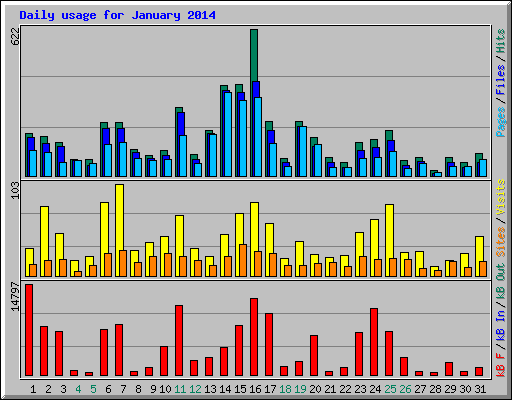This screenshot has width=512, height=400.
Task: Click the cyan pages bar for day 14
Action: [x=228, y=134]
